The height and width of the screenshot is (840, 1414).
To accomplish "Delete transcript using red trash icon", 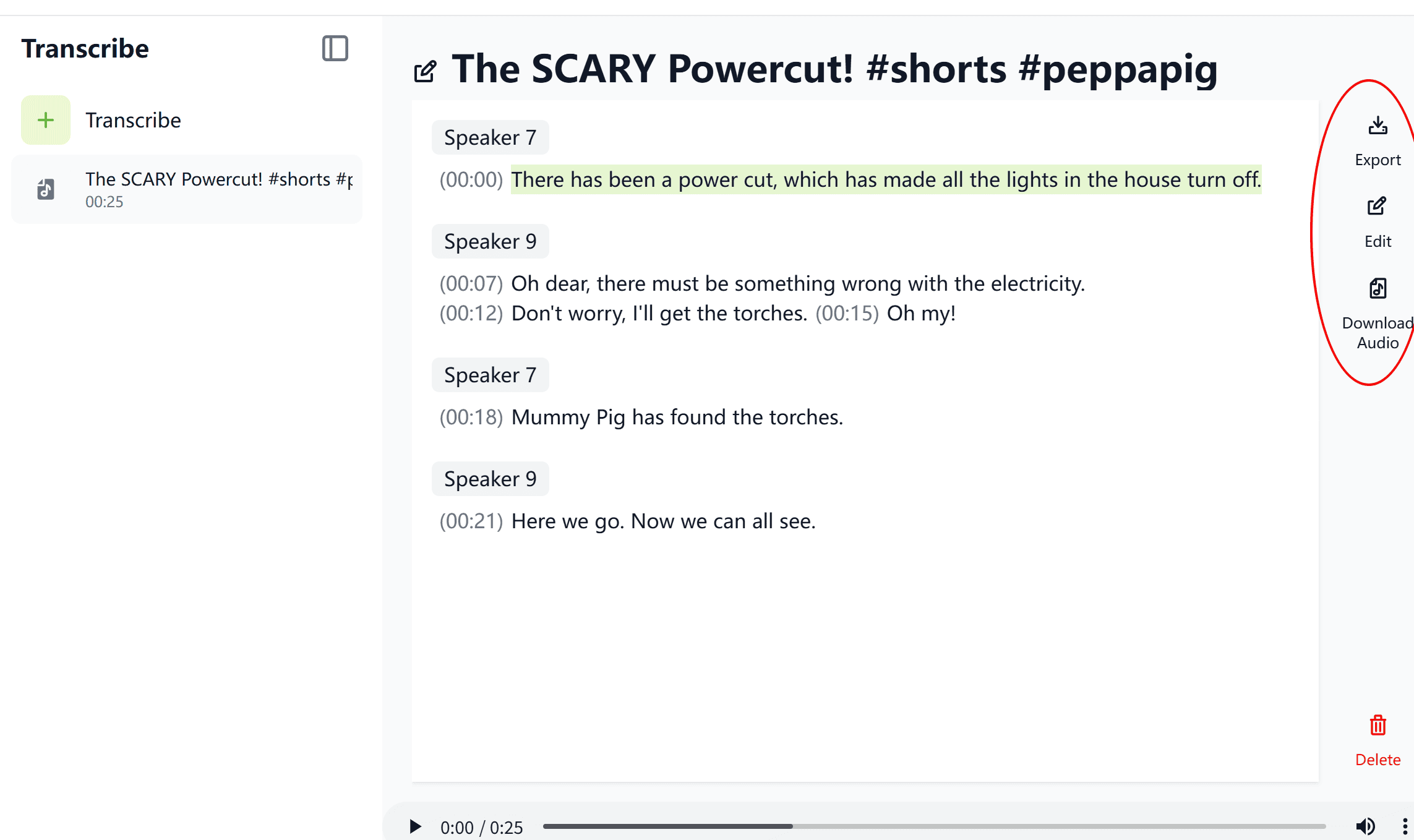I will (1378, 726).
